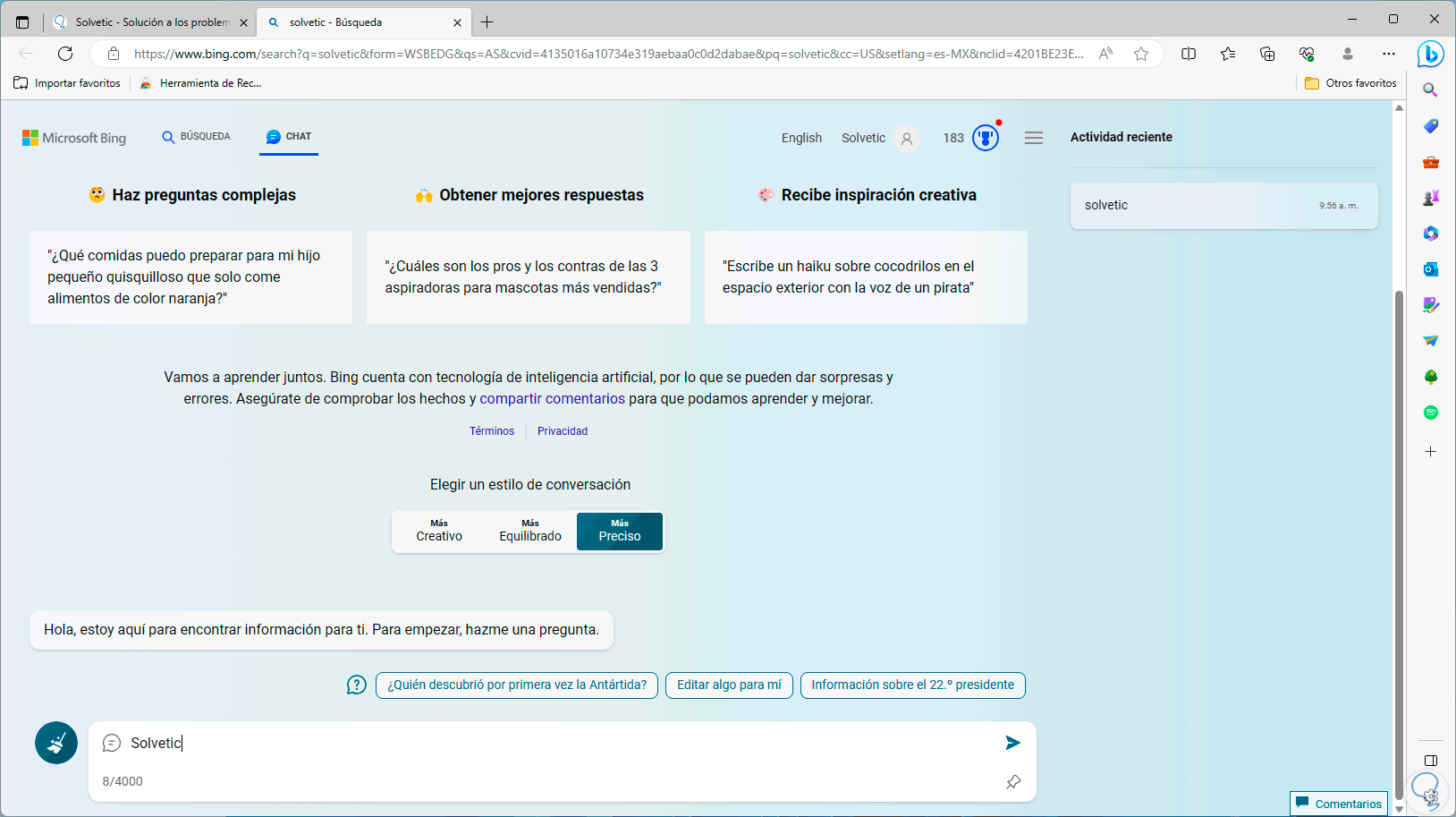Choose the Editar algo para mí suggestion
The width and height of the screenshot is (1456, 817).
point(729,685)
